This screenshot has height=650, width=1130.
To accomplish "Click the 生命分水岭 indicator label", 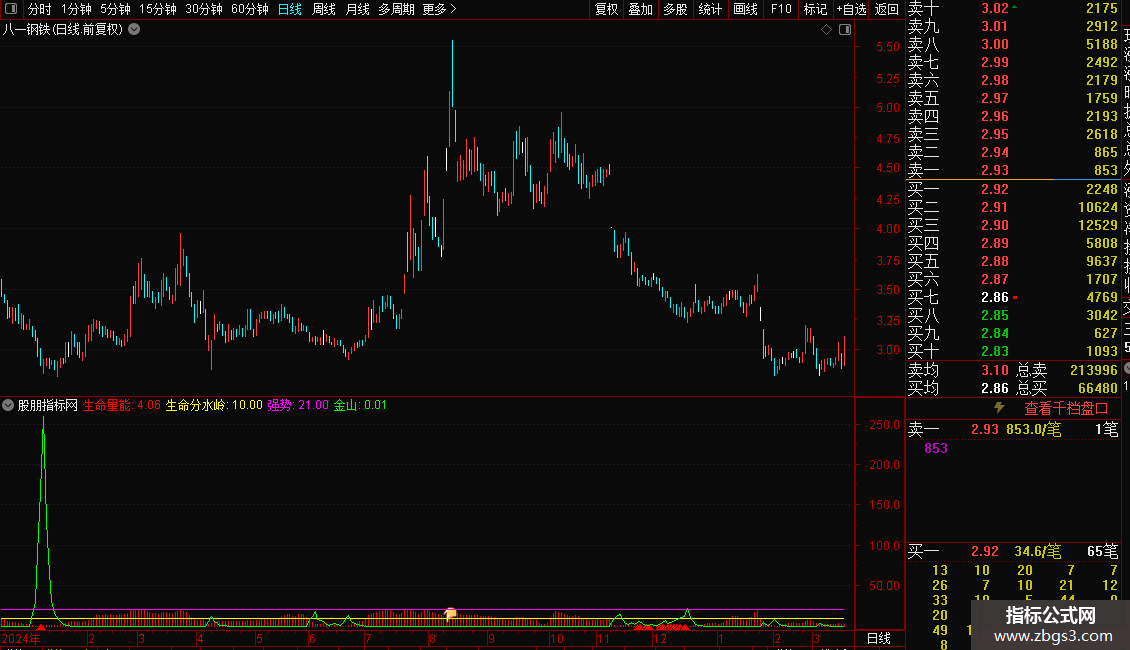I will click(214, 405).
